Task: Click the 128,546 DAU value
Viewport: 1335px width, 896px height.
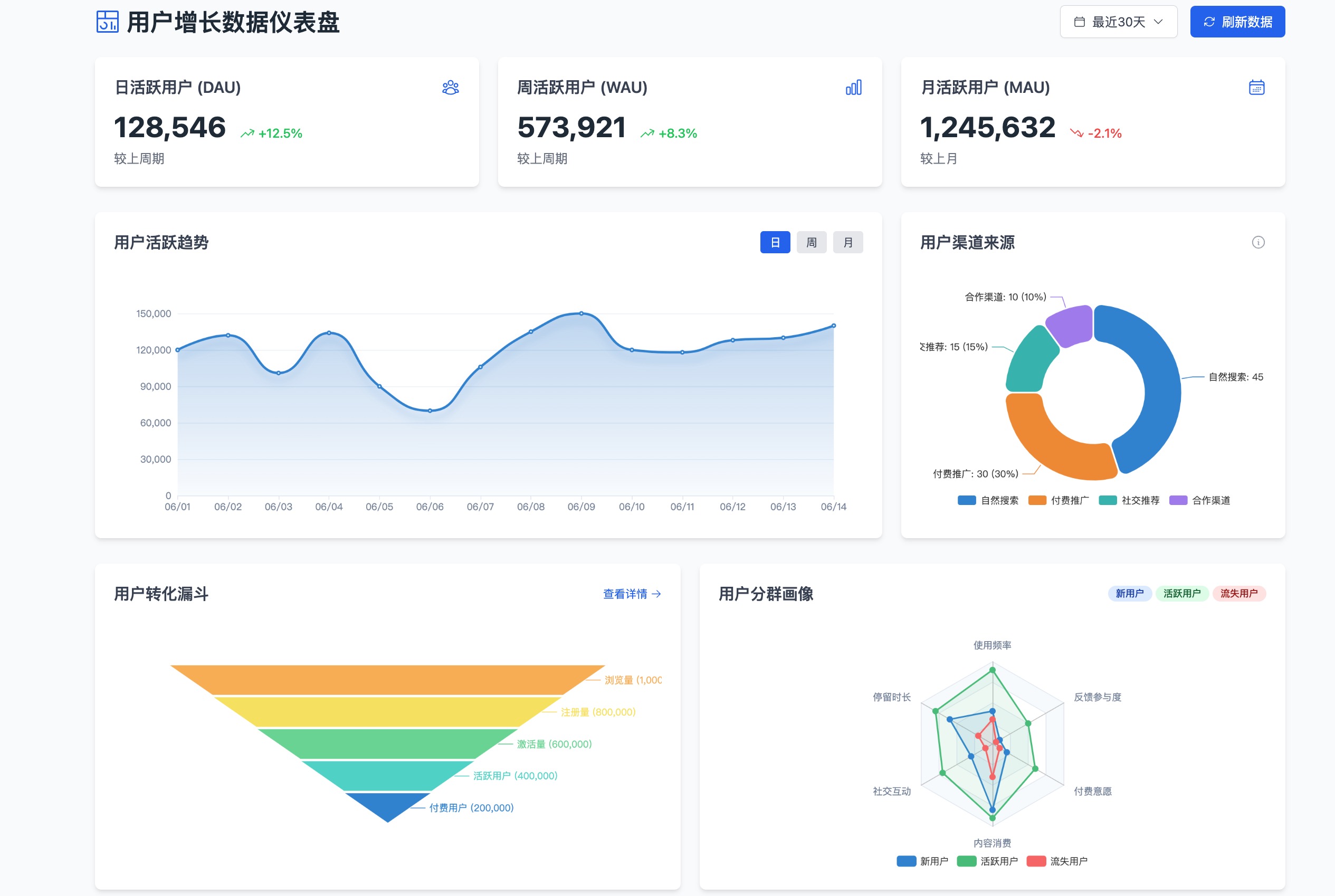Action: click(x=170, y=127)
